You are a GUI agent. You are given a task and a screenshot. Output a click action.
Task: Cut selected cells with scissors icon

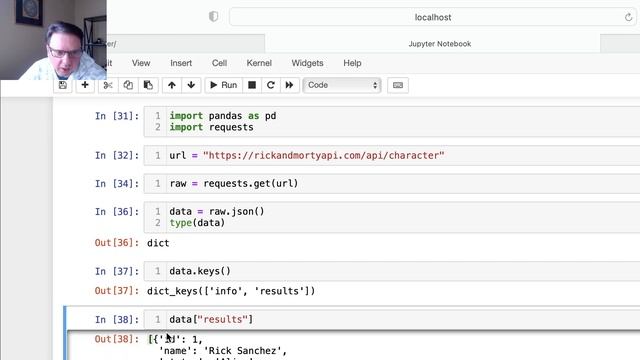[108, 85]
